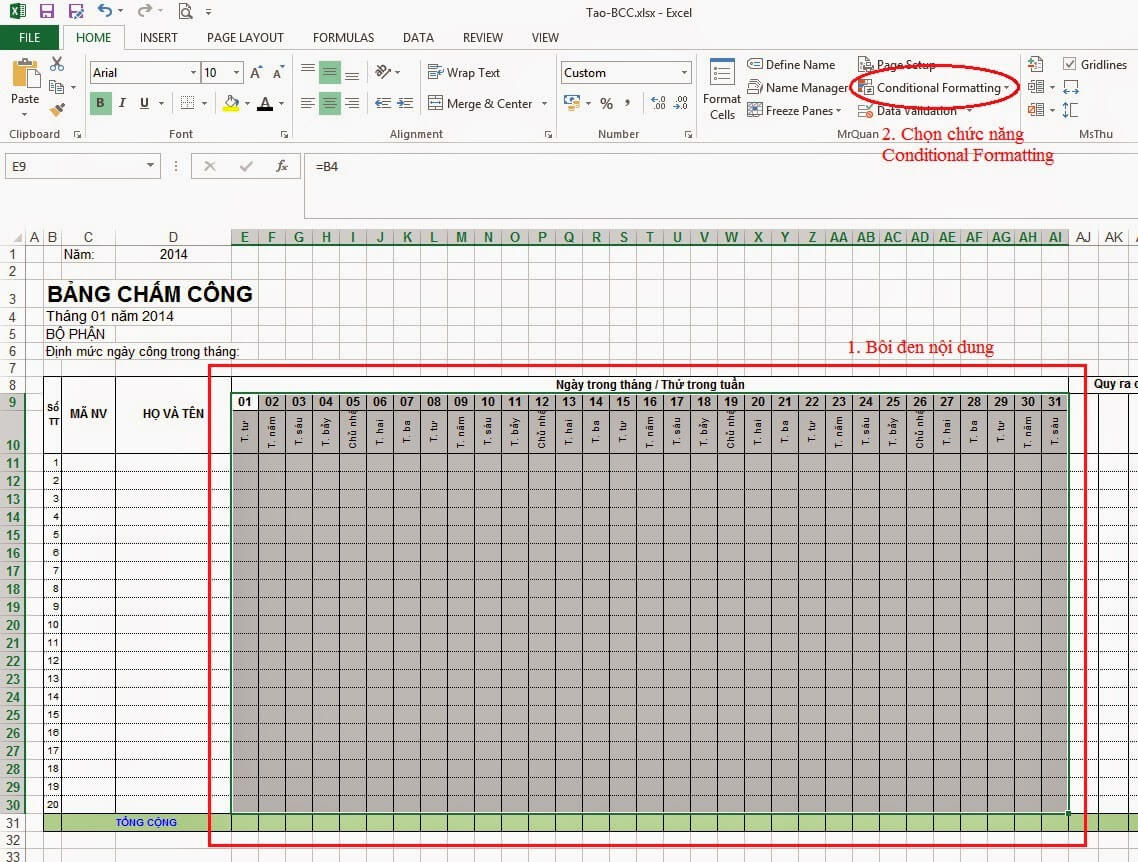Screen dimensions: 1138x862
Task: Click the Format Cells button
Action: (x=721, y=88)
